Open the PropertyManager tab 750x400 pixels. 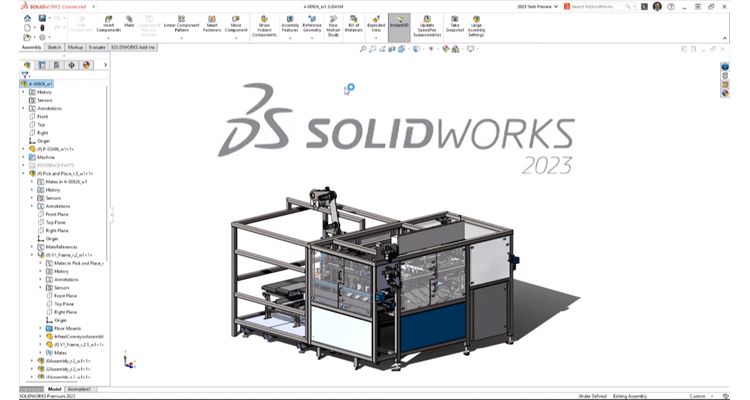click(42, 65)
